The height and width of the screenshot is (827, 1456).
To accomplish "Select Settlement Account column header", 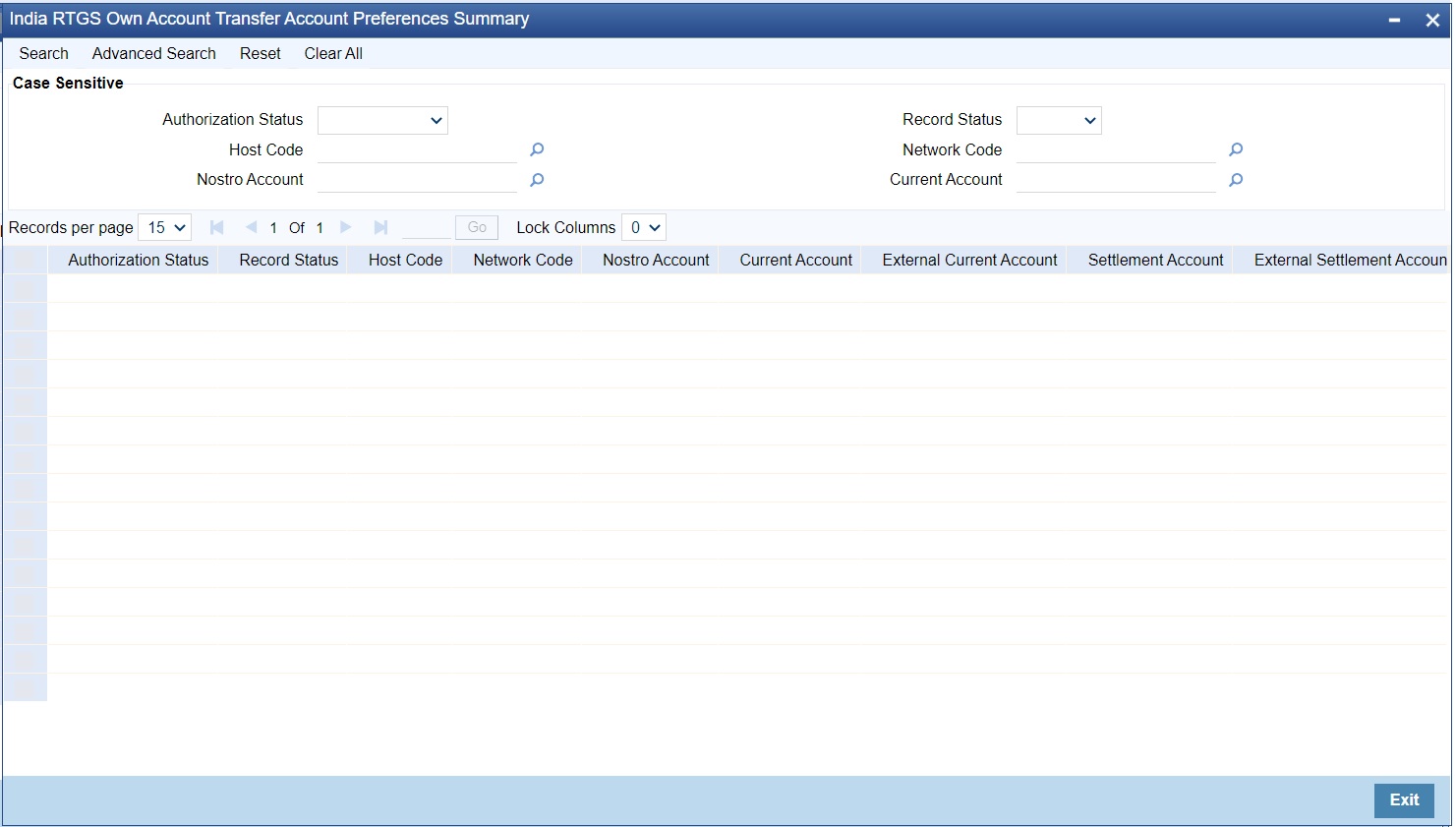I will pyautogui.click(x=1156, y=260).
